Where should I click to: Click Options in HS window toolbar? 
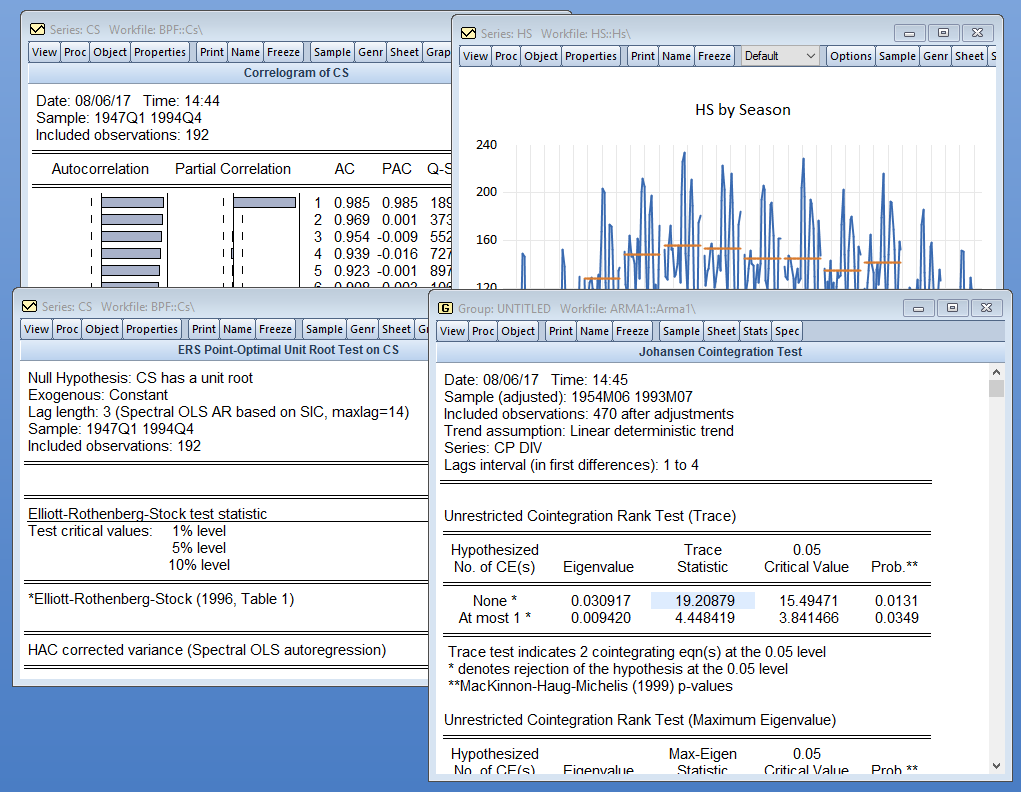850,56
